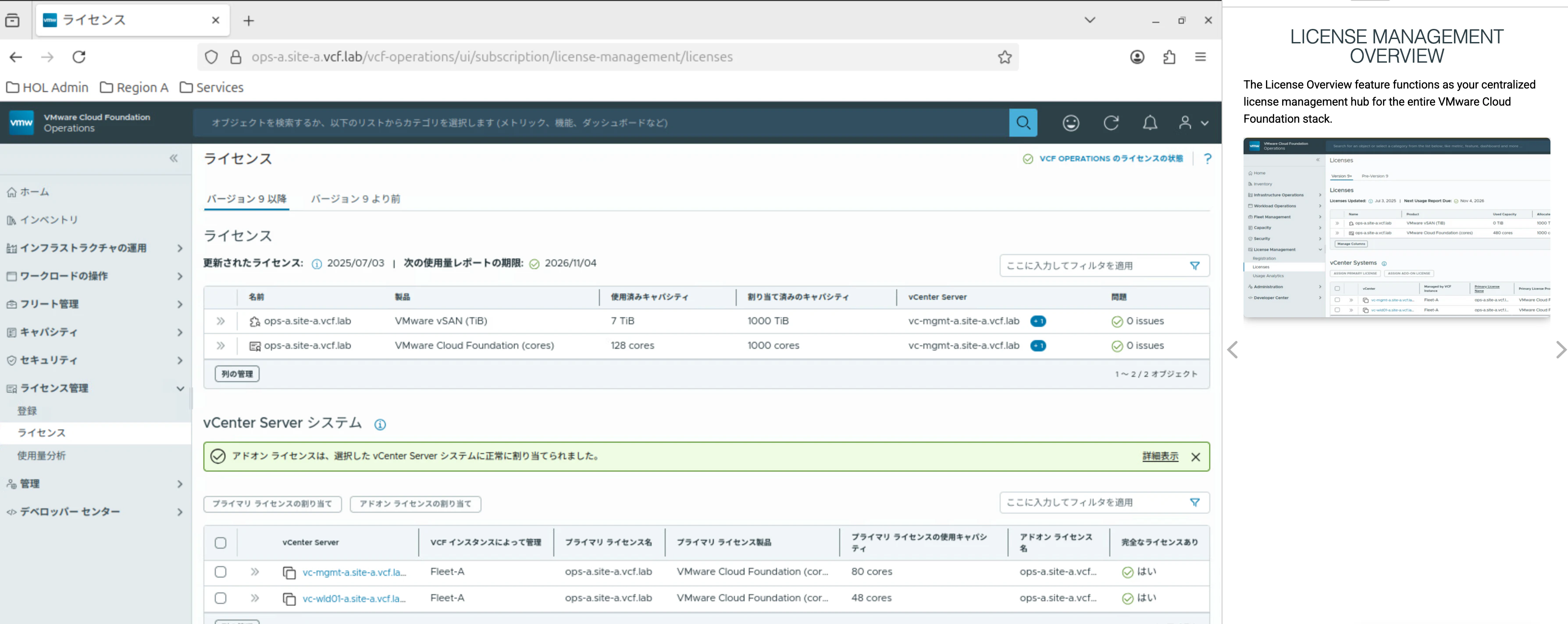Reload the browser page
Viewport: 1568px width, 624px height.
click(79, 57)
